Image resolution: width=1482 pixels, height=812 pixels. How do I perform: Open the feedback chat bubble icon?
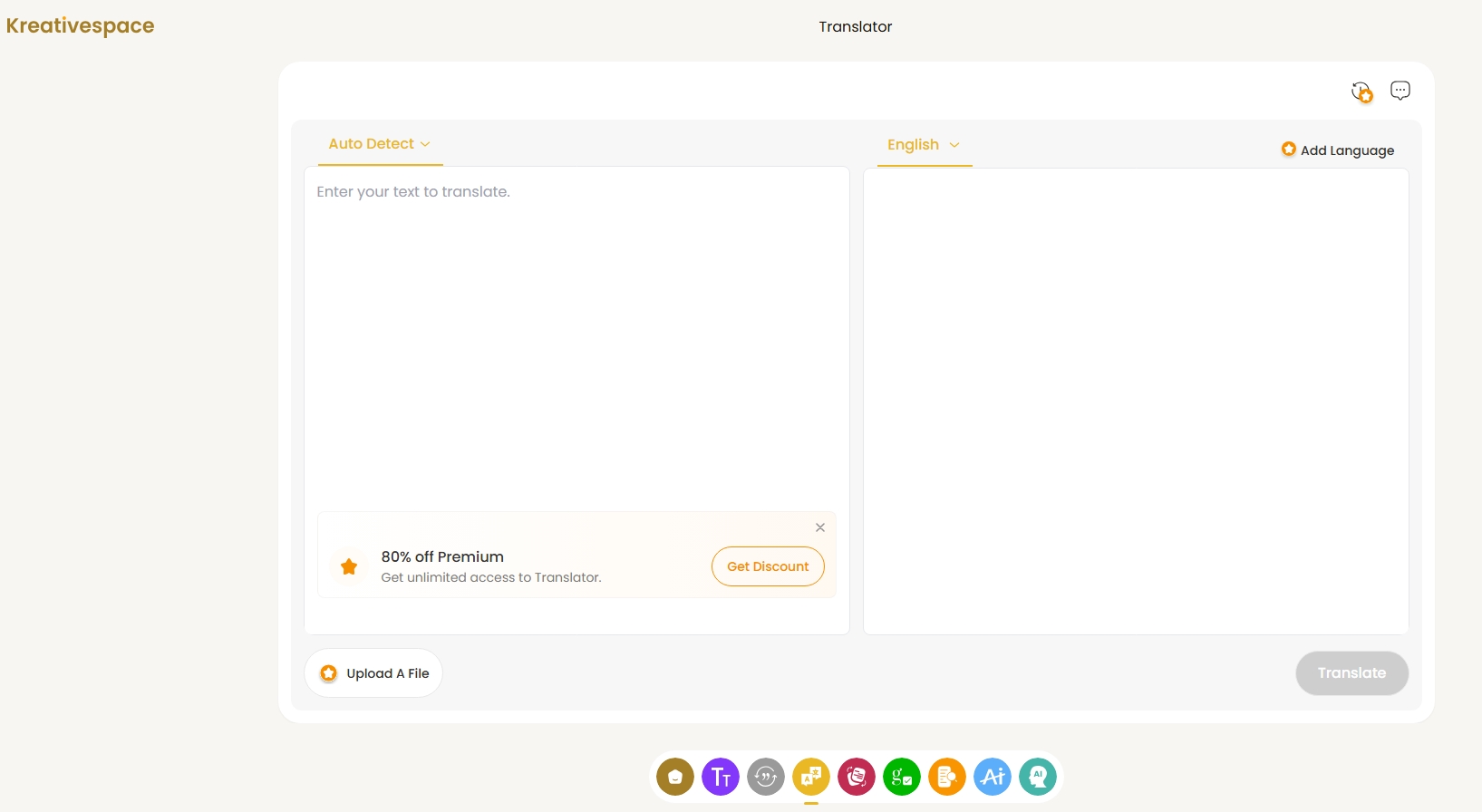click(1400, 91)
